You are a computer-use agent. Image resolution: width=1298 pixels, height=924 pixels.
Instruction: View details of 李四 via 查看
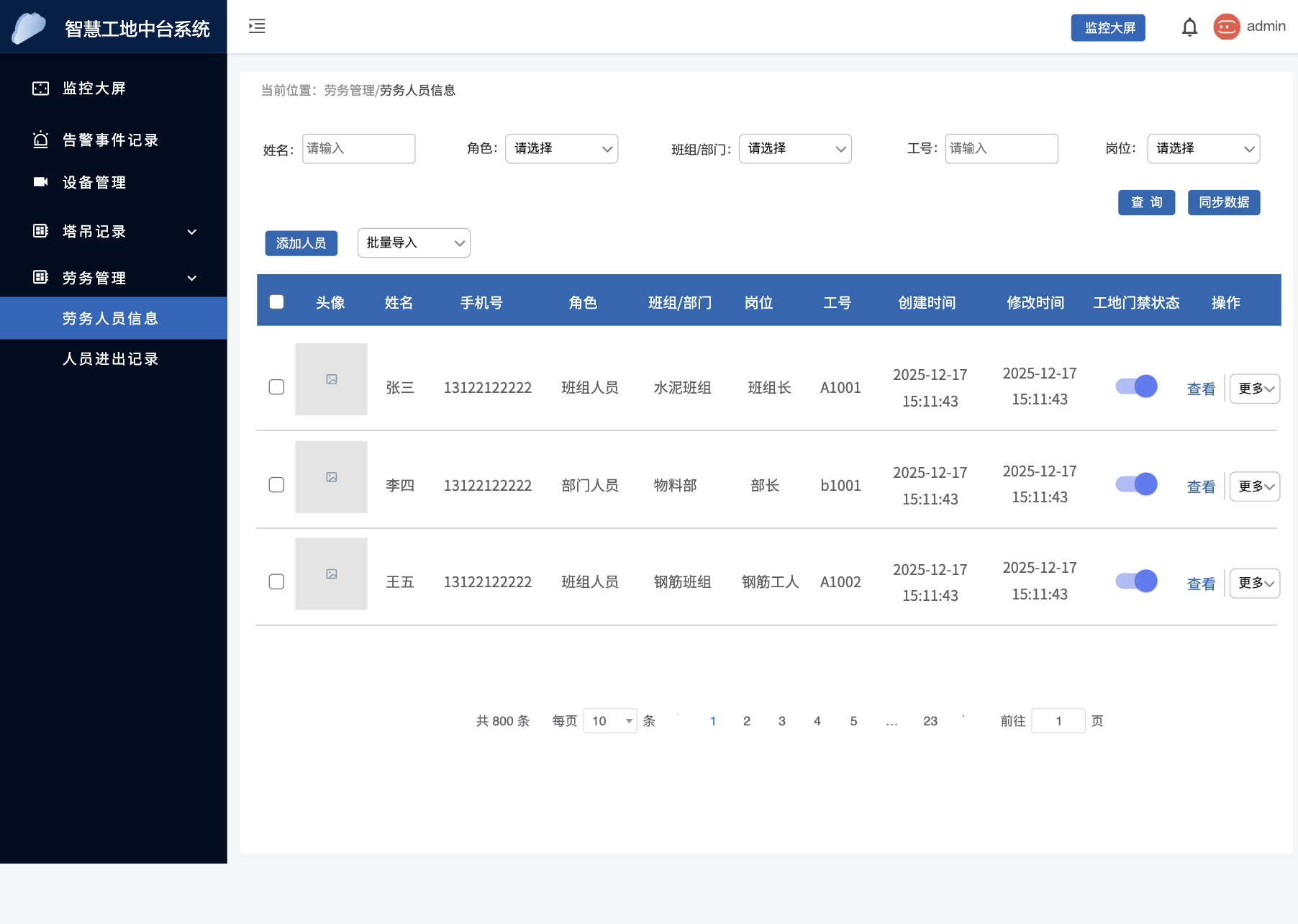1201,487
